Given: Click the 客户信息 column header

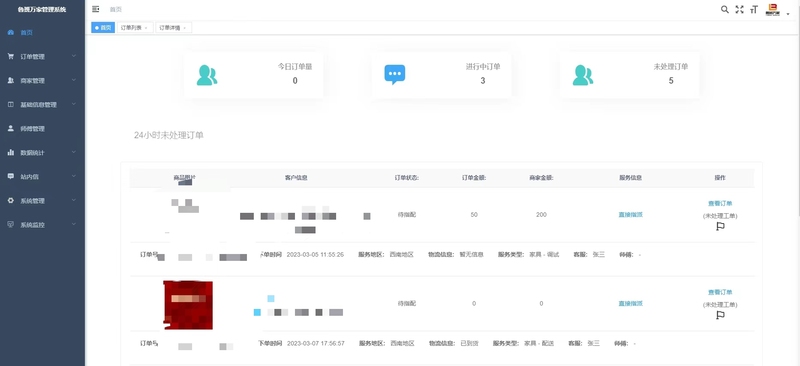Looking at the screenshot, I should pos(296,178).
